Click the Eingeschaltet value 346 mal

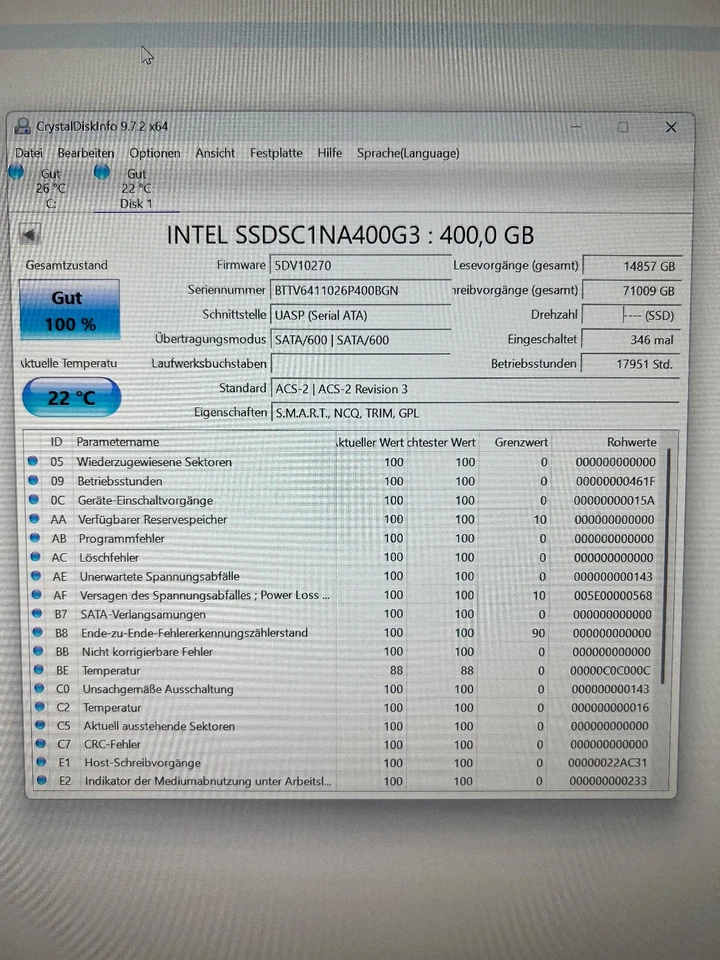click(x=630, y=340)
